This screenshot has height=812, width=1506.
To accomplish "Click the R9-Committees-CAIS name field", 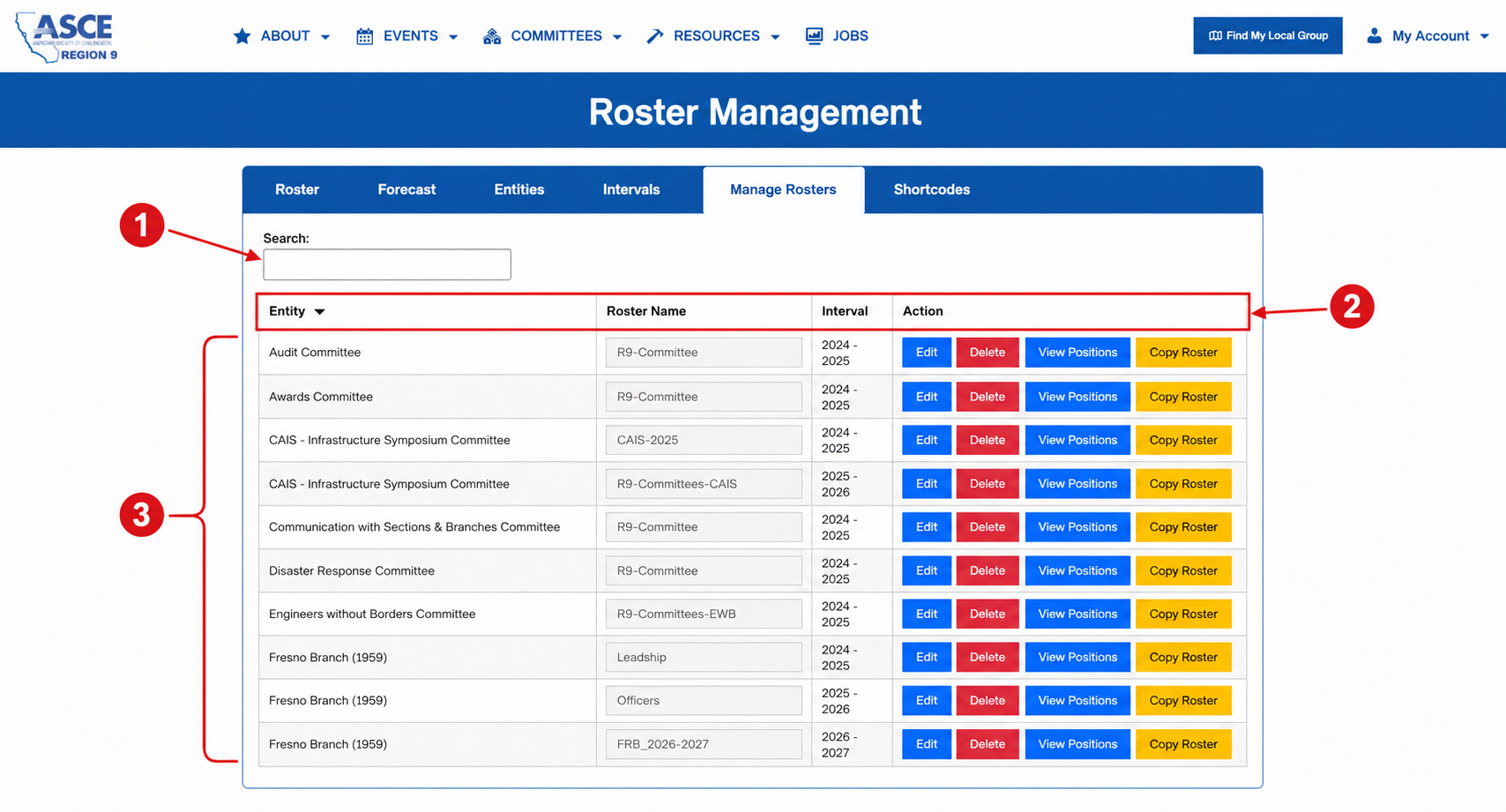I will 704,484.
